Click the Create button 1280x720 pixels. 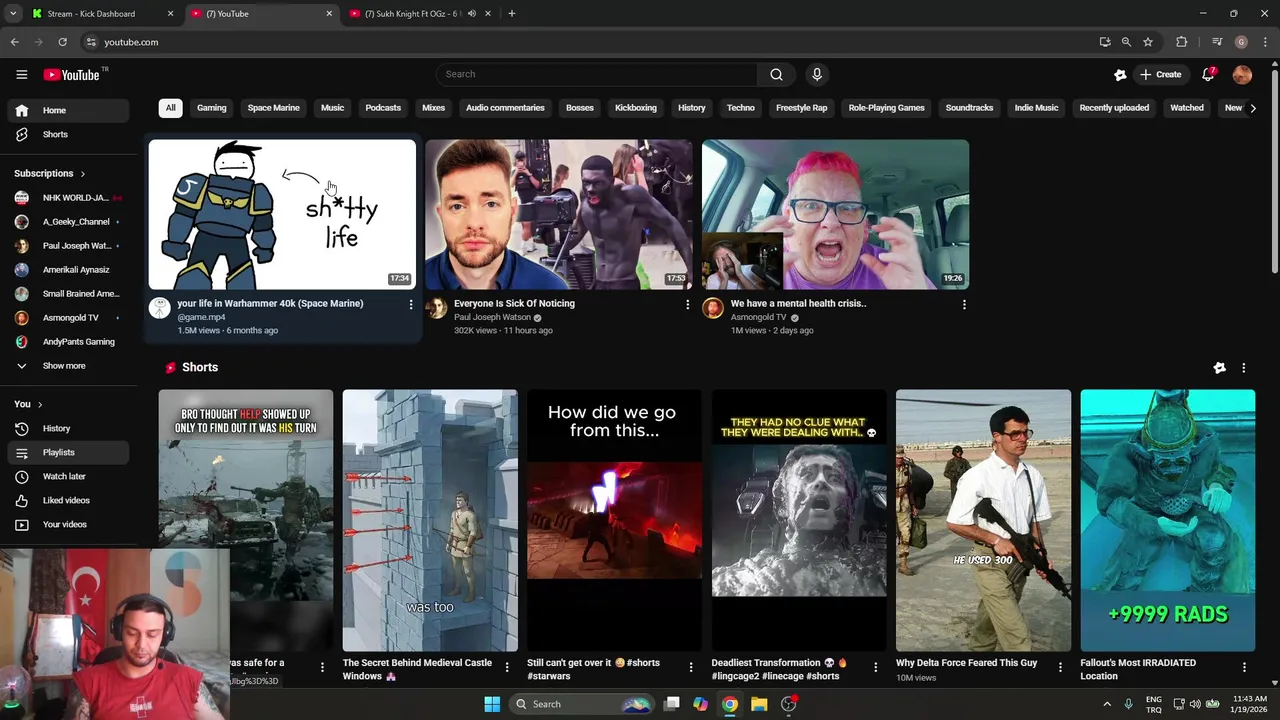click(1161, 74)
